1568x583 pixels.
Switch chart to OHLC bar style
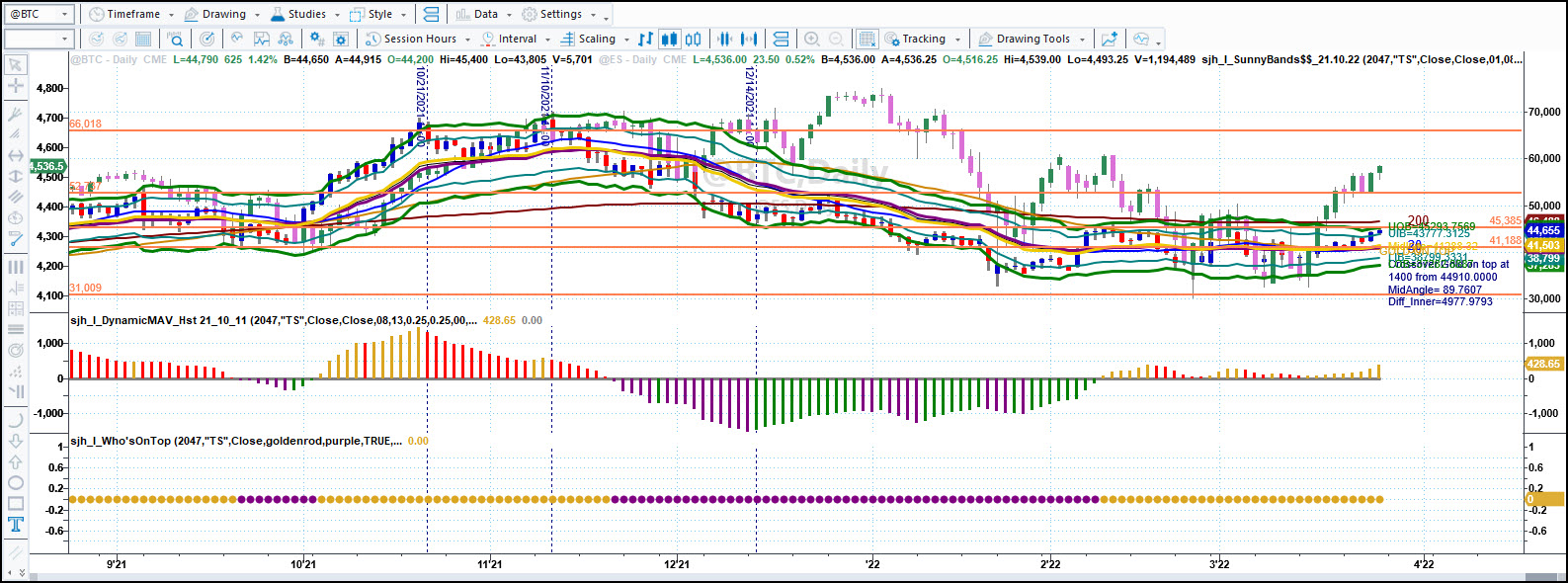tap(645, 40)
